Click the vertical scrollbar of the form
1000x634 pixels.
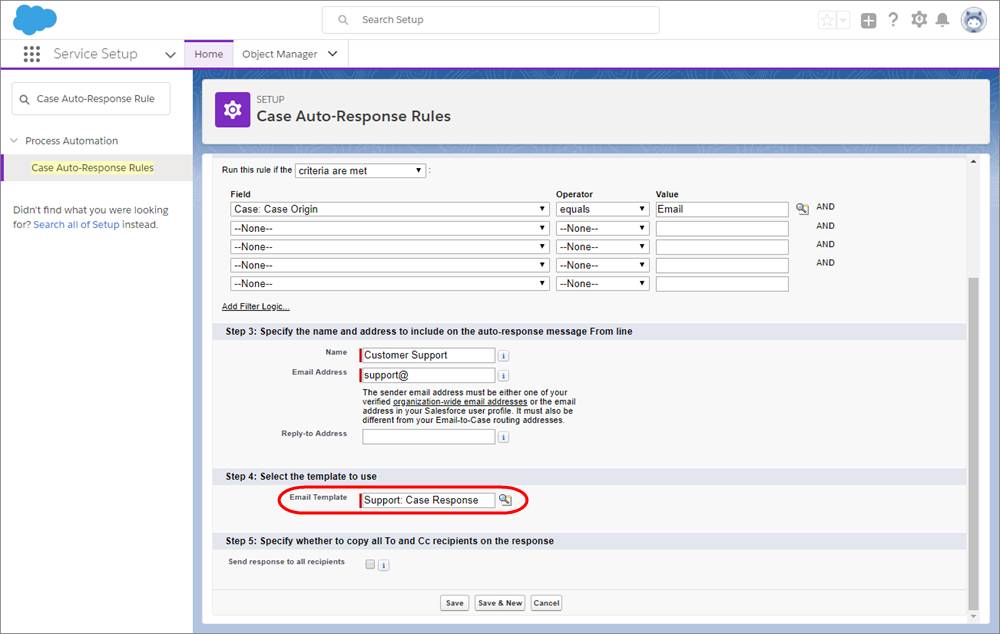(x=973, y=443)
